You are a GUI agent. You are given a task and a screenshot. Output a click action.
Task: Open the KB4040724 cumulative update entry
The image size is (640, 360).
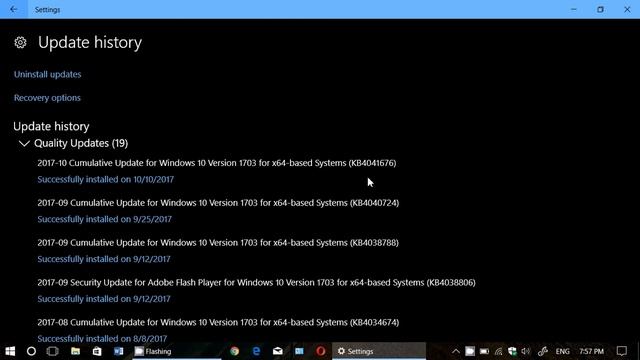(x=218, y=203)
